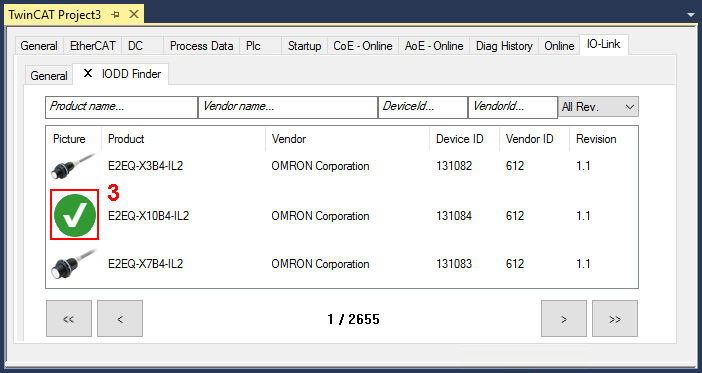This screenshot has height=373, width=702.
Task: Click the Product name filter field
Action: [x=121, y=107]
